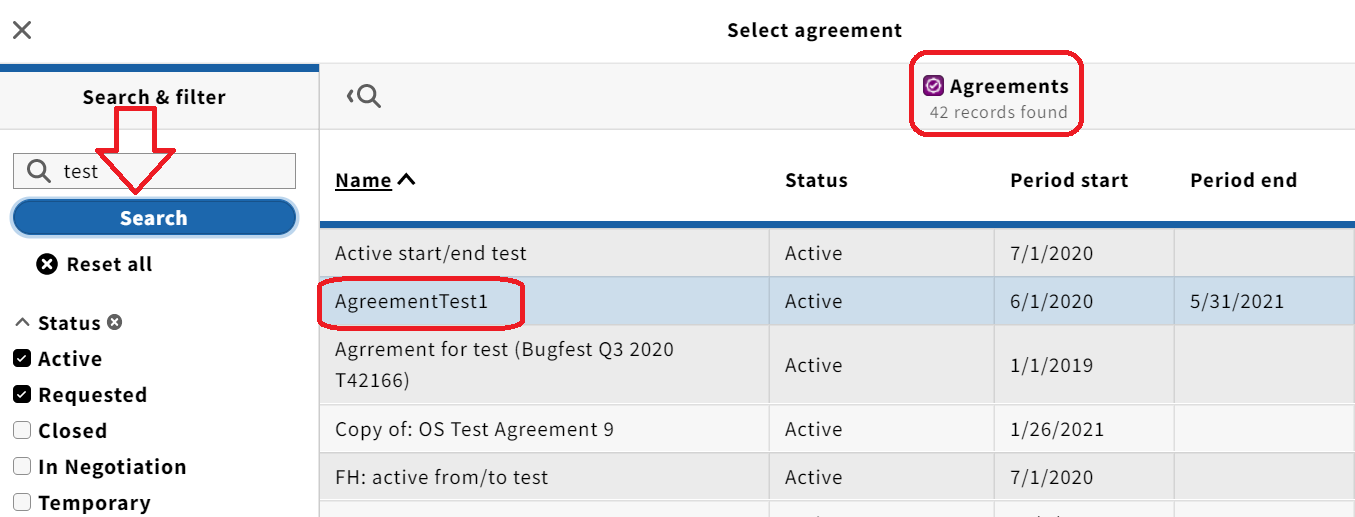Focus the search text field containing test
The height and width of the screenshot is (517, 1355).
coord(154,171)
